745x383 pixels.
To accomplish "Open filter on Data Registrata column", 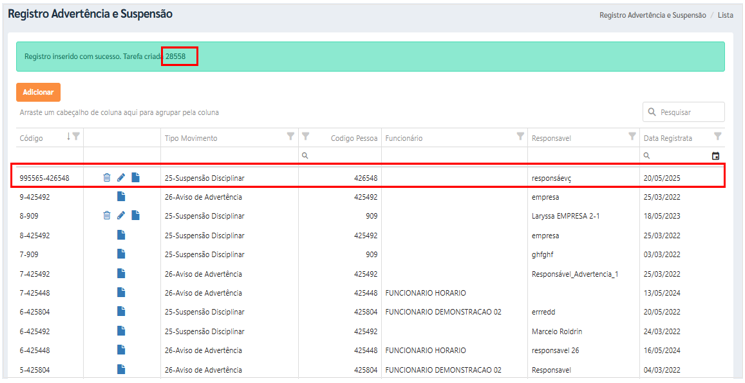I will click(717, 137).
